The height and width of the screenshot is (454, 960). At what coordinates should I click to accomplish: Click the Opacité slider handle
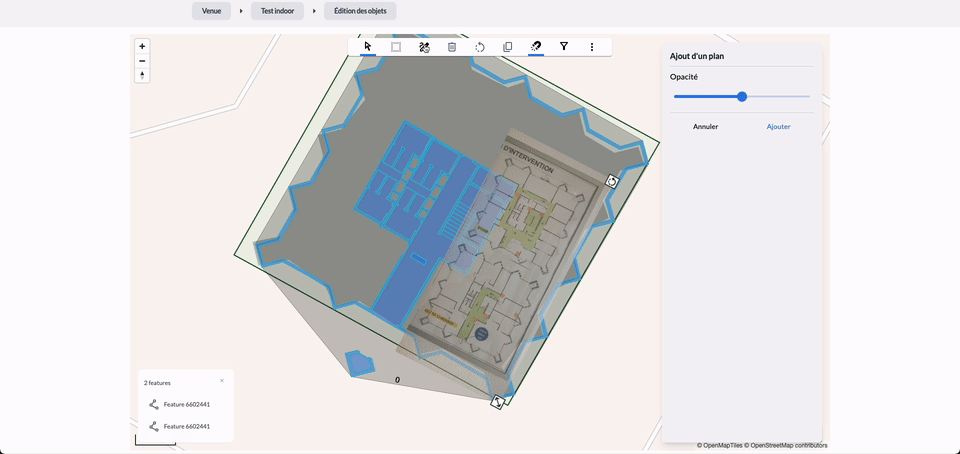[x=742, y=97]
